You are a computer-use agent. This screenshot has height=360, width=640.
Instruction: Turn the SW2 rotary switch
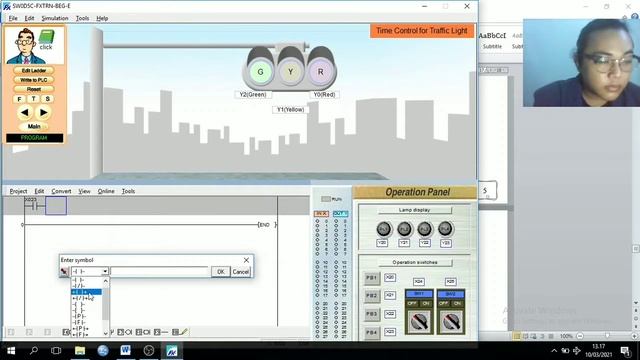pos(451,322)
